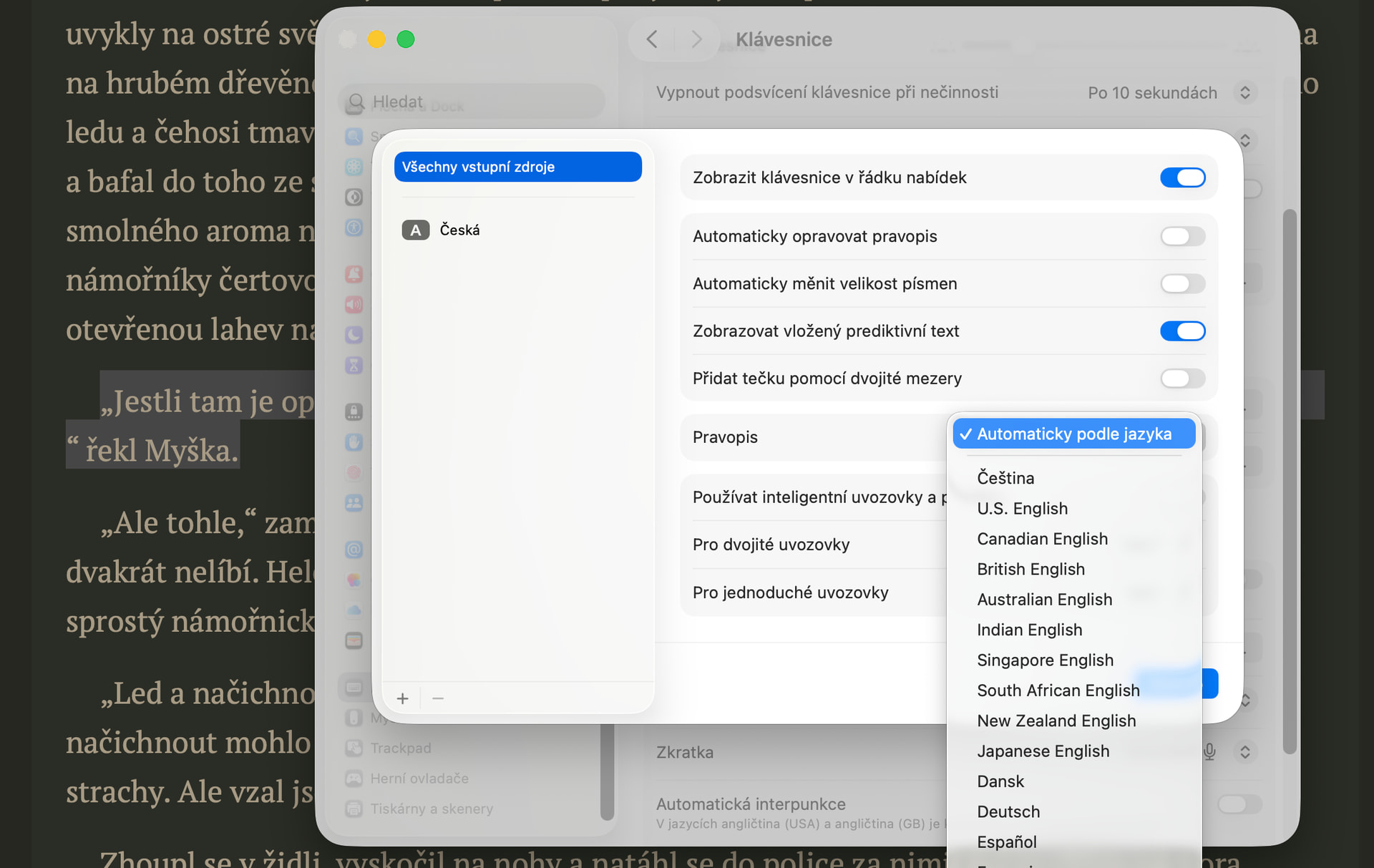
Task: Toggle Zobrazit klávesnice v řádku nabídek
Action: click(x=1182, y=177)
